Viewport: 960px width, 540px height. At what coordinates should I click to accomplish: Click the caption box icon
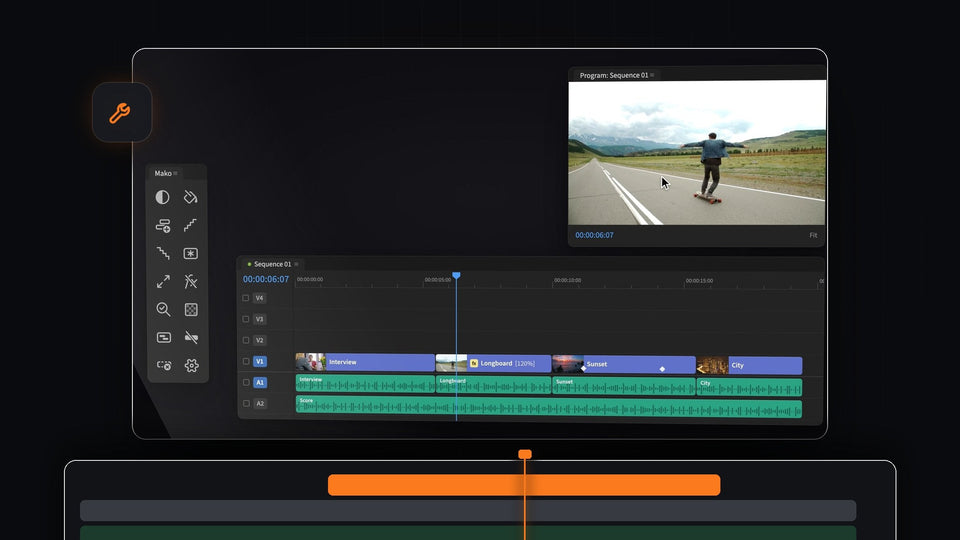(x=163, y=337)
